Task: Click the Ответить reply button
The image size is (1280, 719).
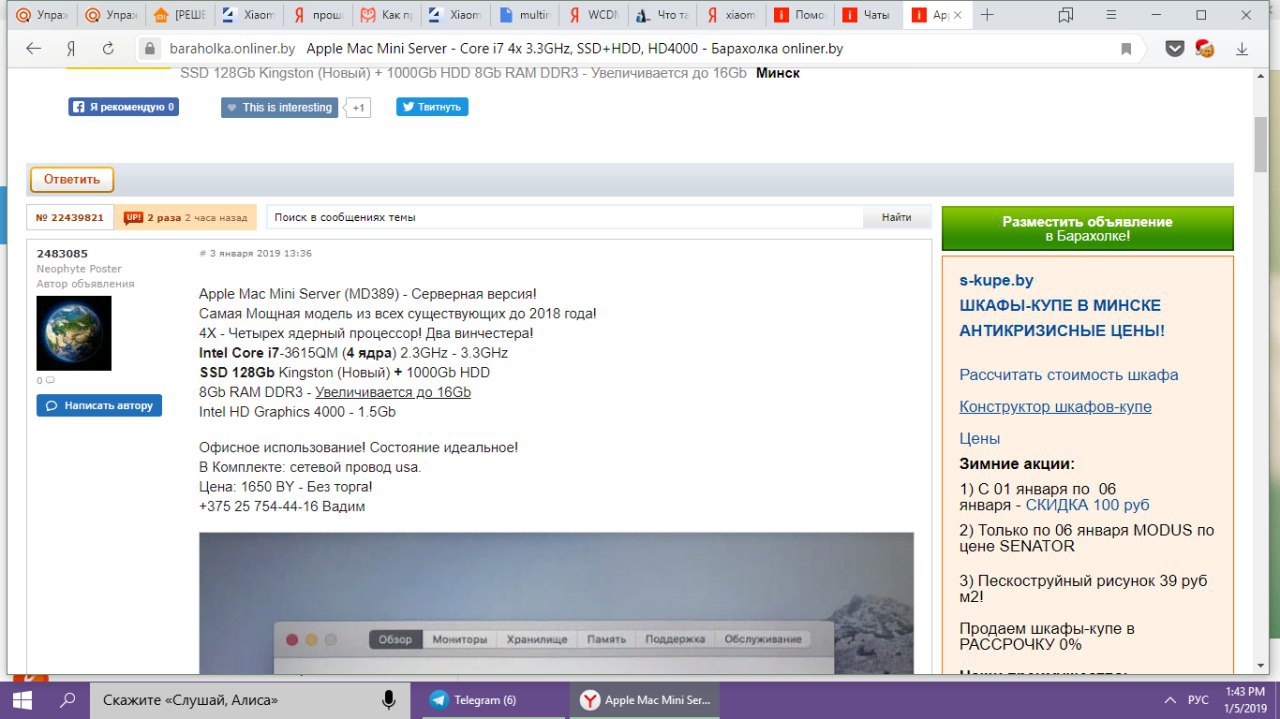Action: (72, 179)
